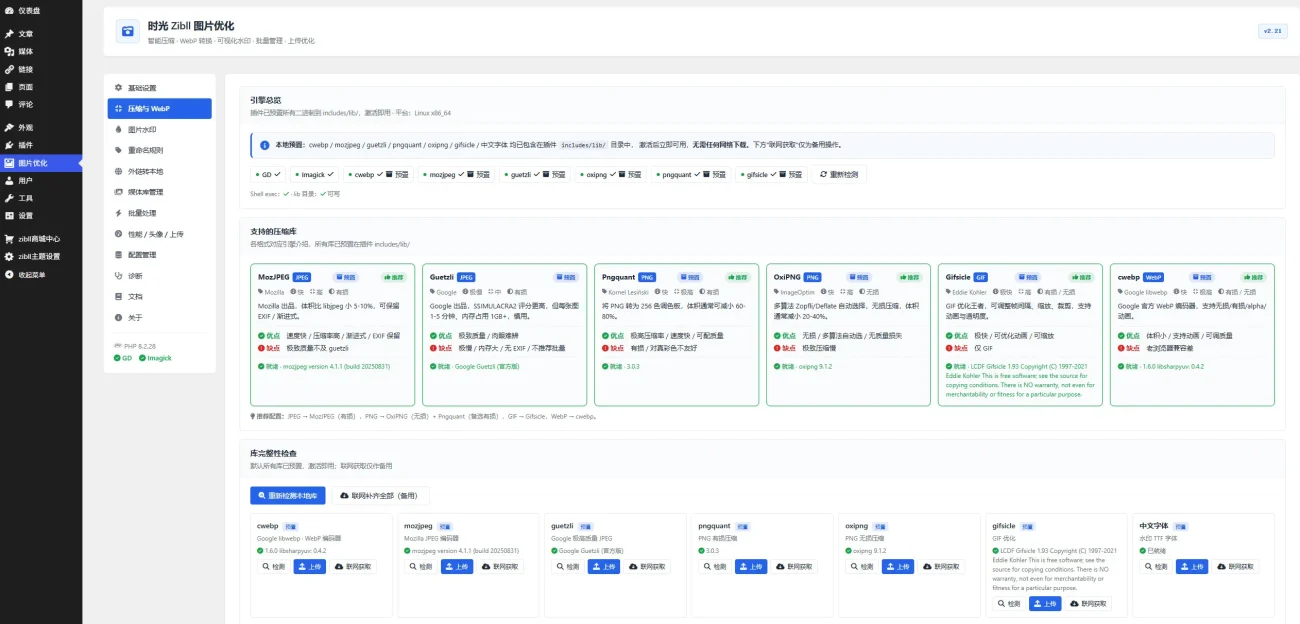Screen dimensions: 1300x624
Task: Click the v2.21 version badge
Action: click(x=1272, y=31)
